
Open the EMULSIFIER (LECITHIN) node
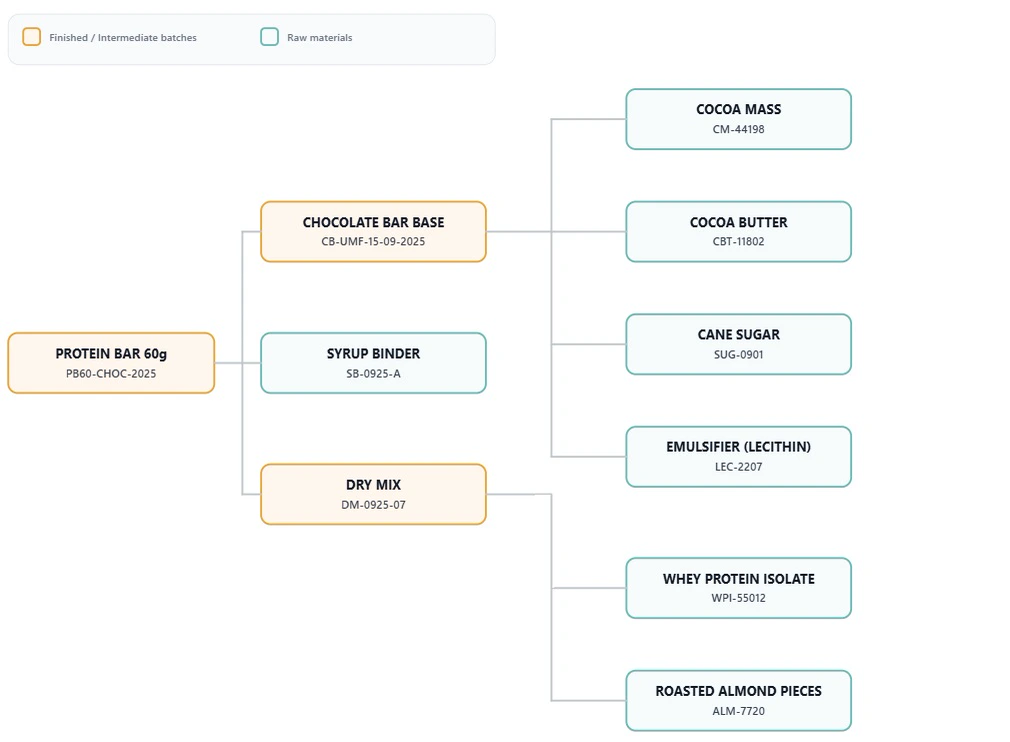738,456
